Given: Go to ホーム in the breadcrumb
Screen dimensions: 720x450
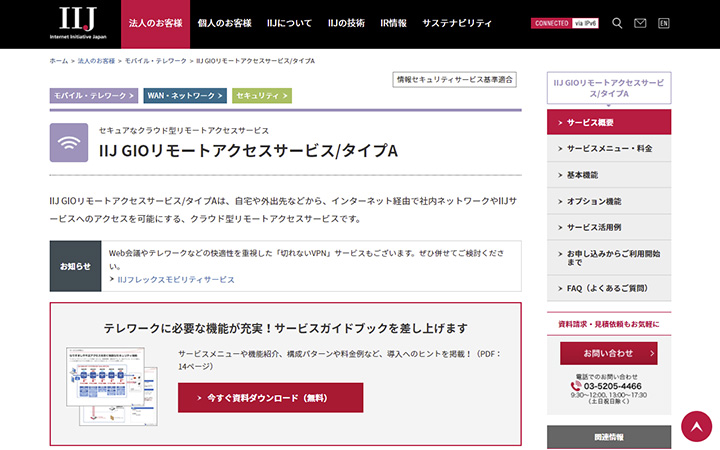Looking at the screenshot, I should point(59,61).
